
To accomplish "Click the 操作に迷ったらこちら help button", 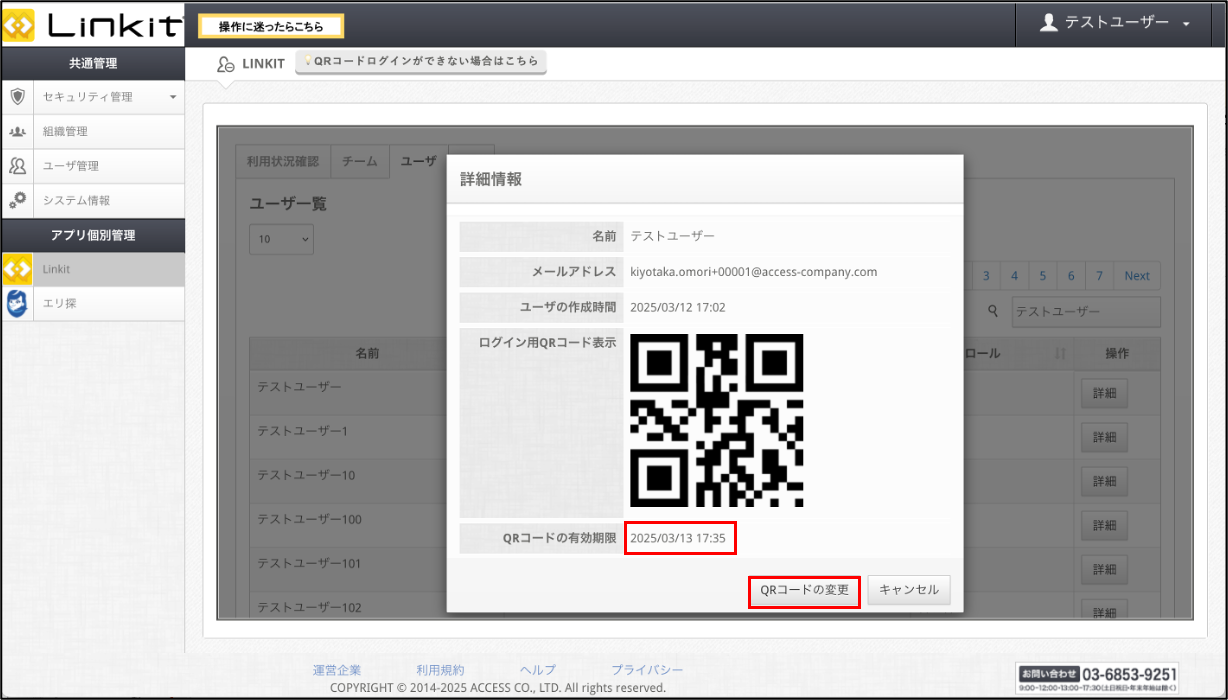I will [x=271, y=27].
